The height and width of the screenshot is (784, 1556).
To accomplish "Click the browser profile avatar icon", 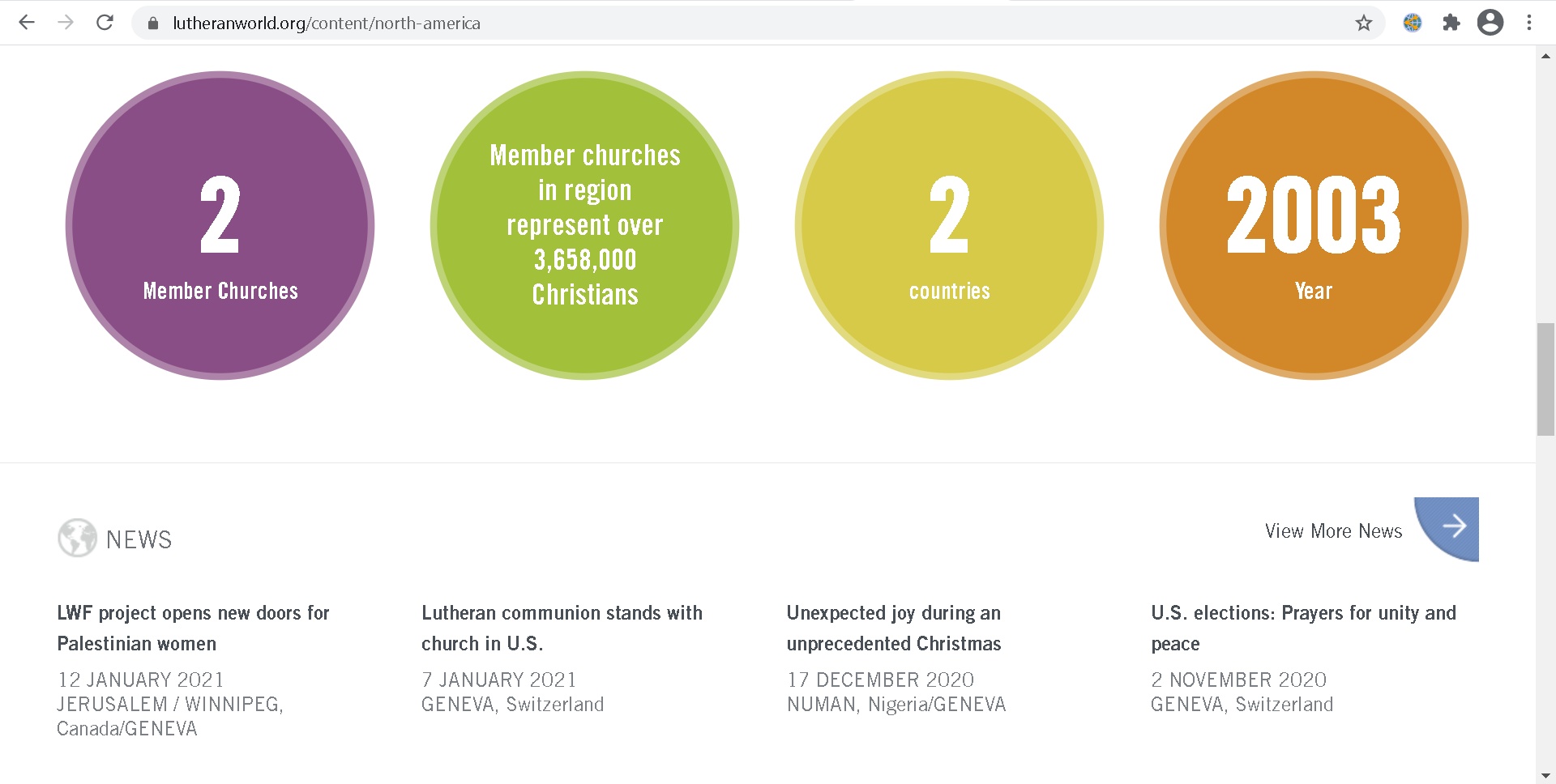I will [1490, 23].
